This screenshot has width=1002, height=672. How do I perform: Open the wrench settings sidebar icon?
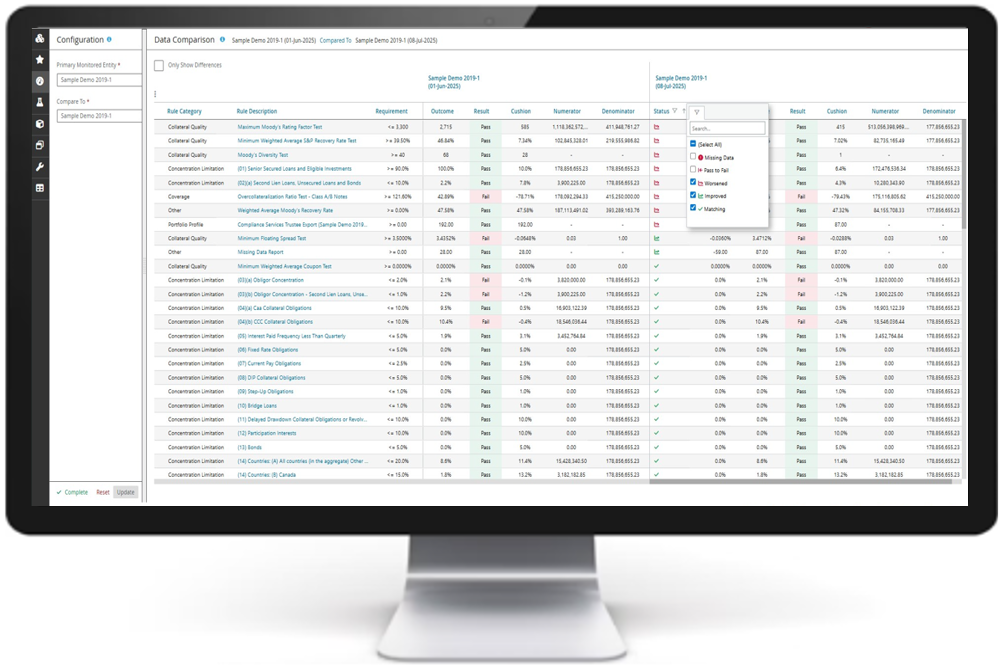click(40, 167)
